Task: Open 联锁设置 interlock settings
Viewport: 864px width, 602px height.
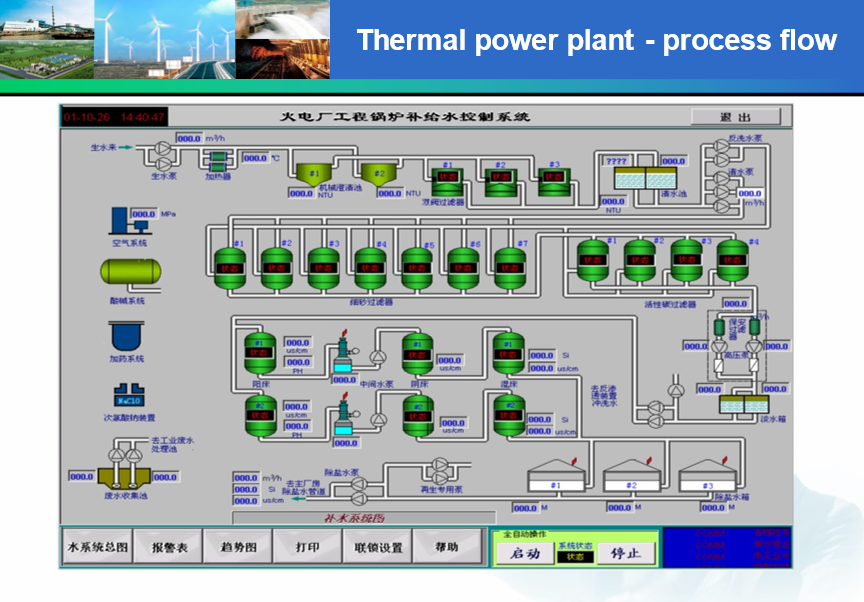Action: click(378, 547)
